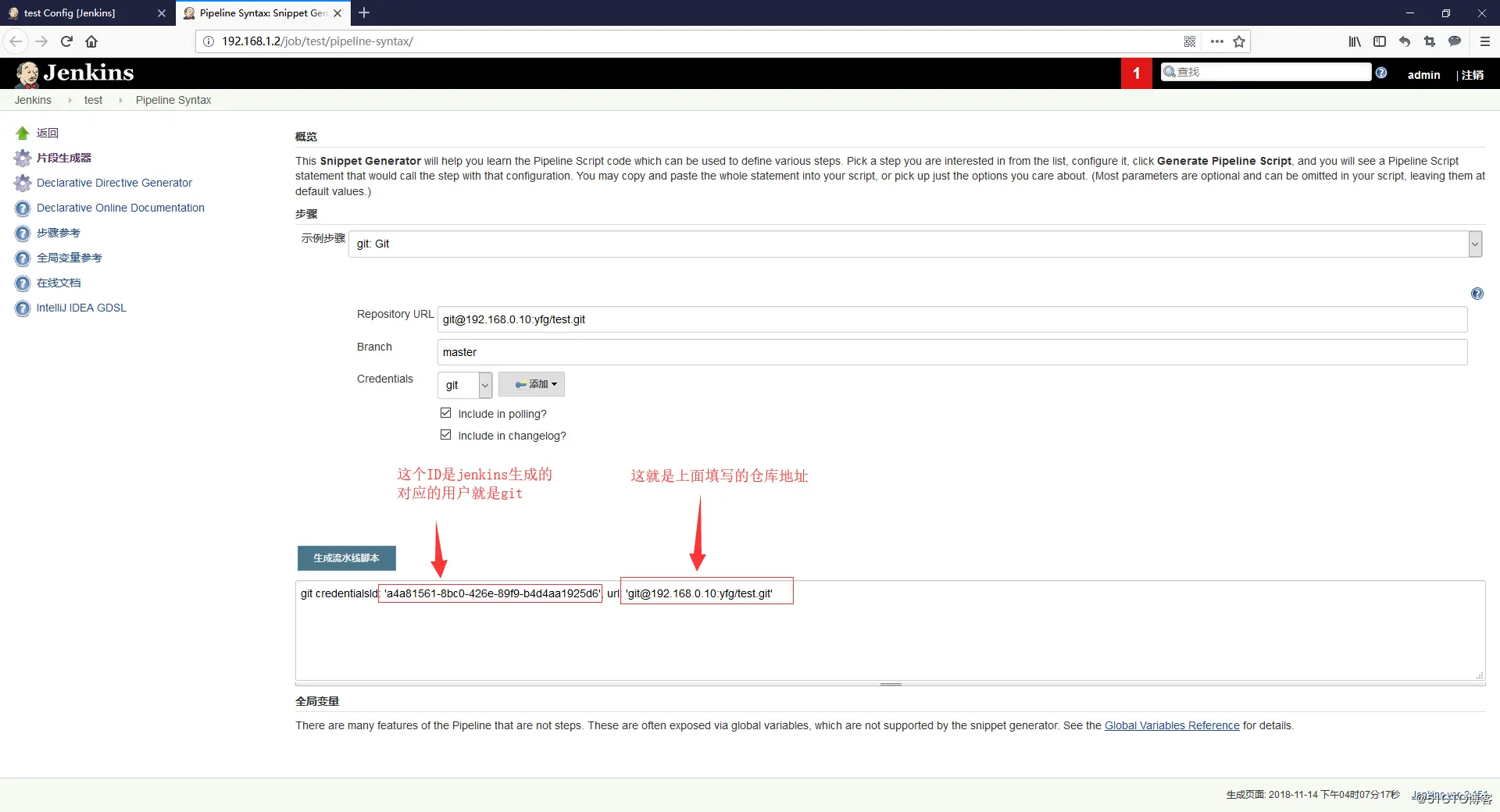Click the Declarative Directive Generator gear icon

point(23,183)
